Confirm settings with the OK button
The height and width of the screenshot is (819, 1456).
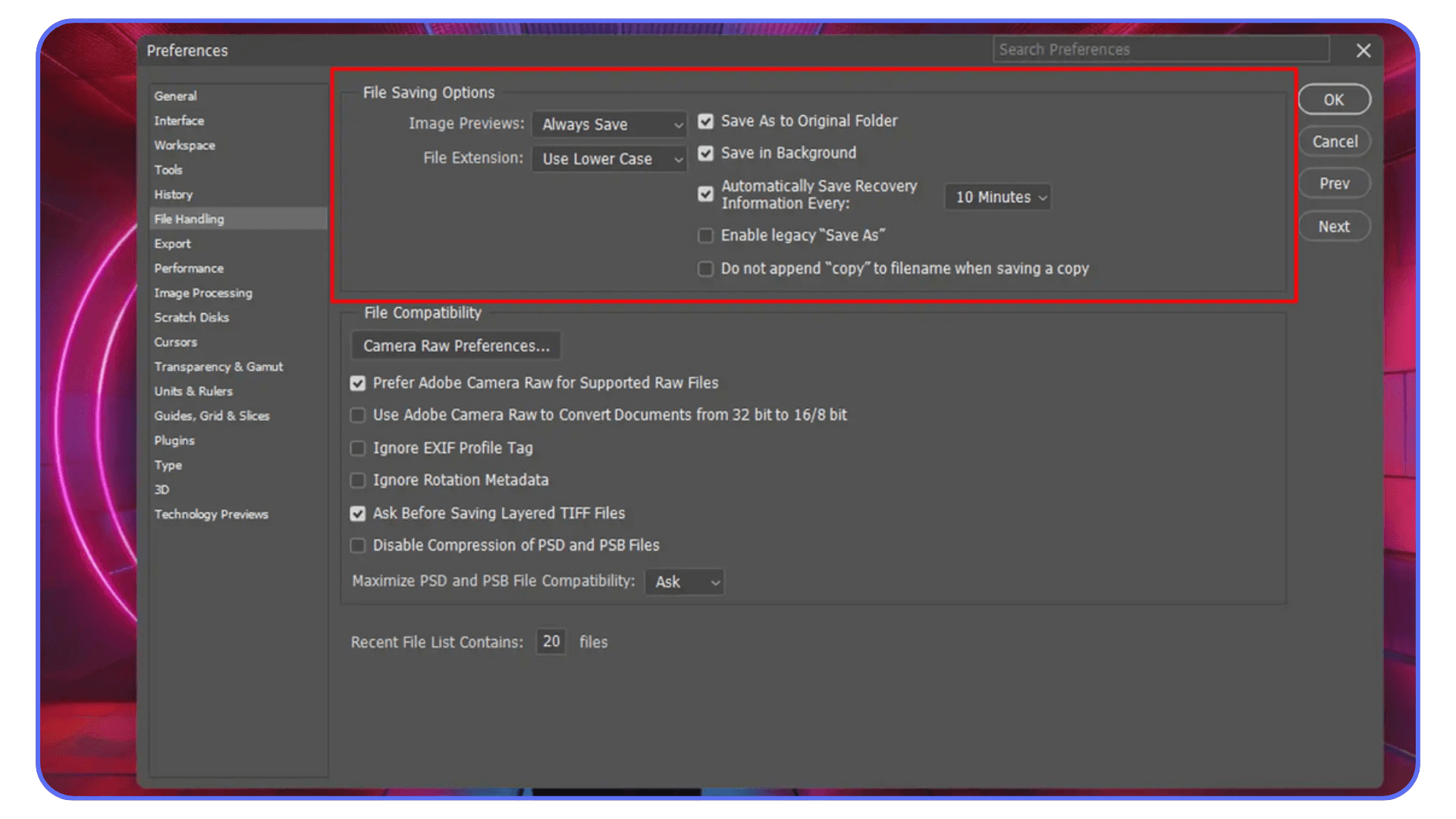(x=1334, y=99)
